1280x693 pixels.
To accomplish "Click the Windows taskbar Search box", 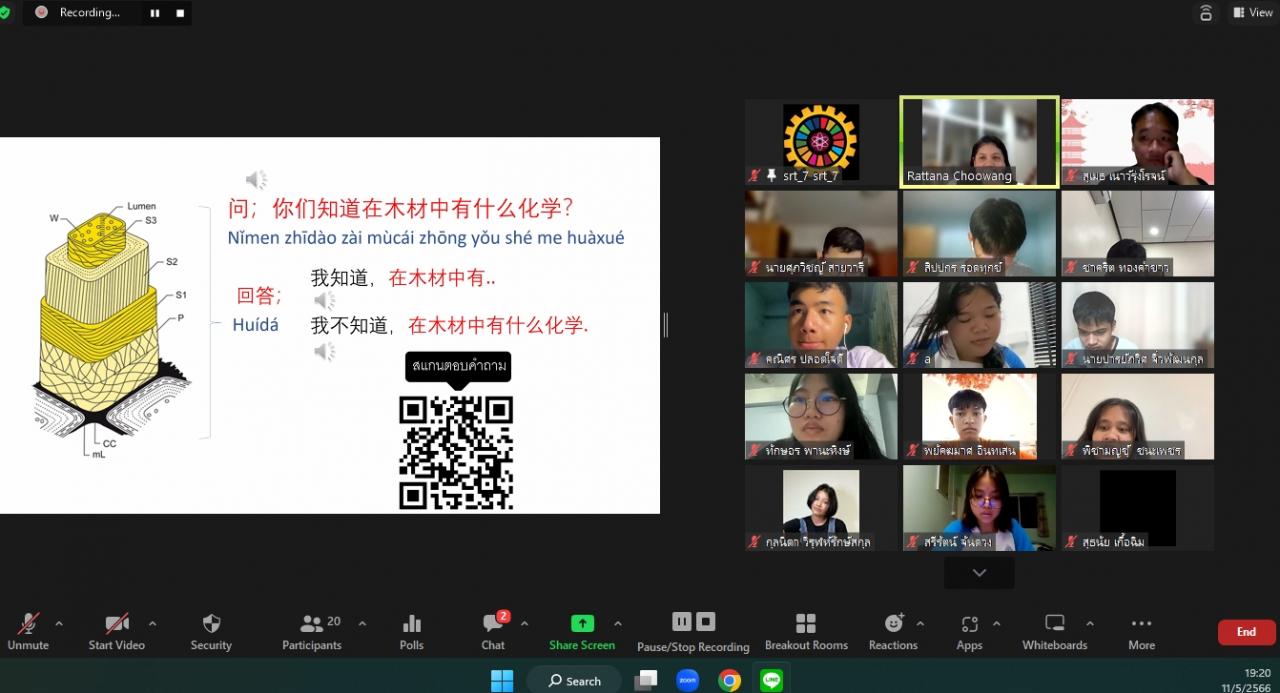I will 574,680.
